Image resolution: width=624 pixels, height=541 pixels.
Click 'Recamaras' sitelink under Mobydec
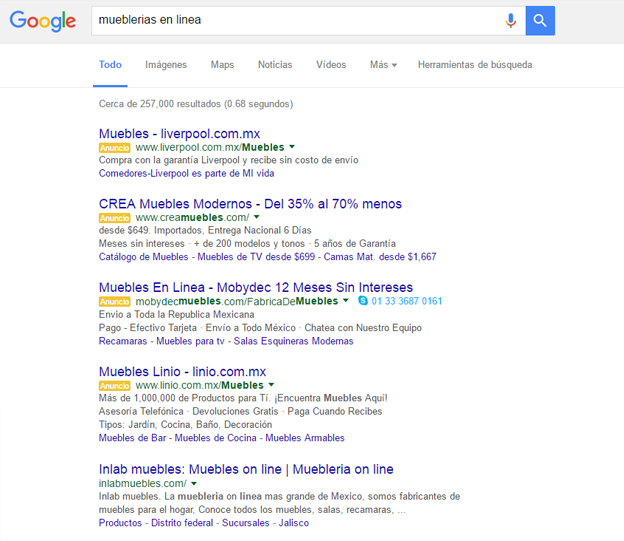[x=123, y=341]
